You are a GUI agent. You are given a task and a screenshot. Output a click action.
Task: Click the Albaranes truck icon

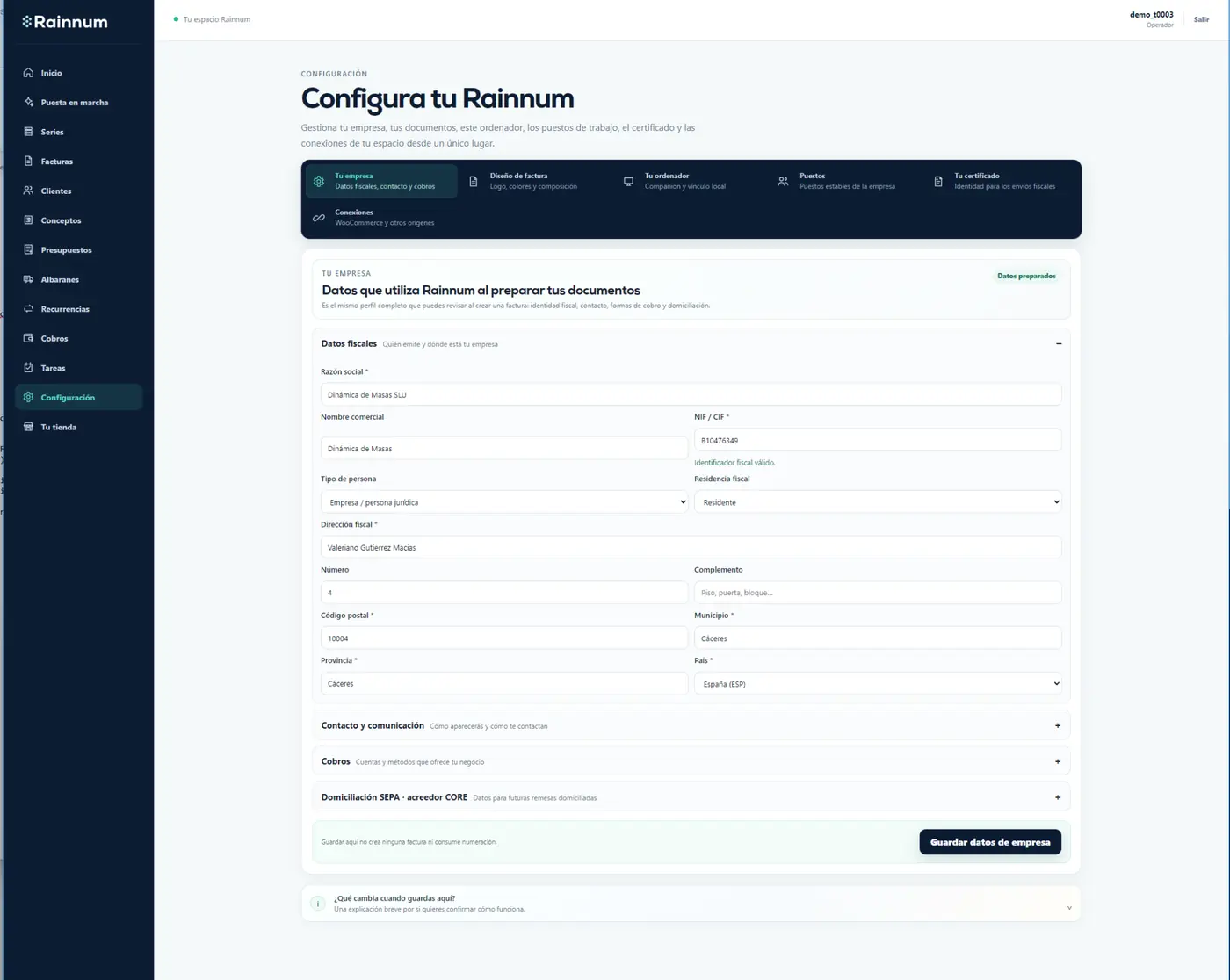click(x=28, y=279)
